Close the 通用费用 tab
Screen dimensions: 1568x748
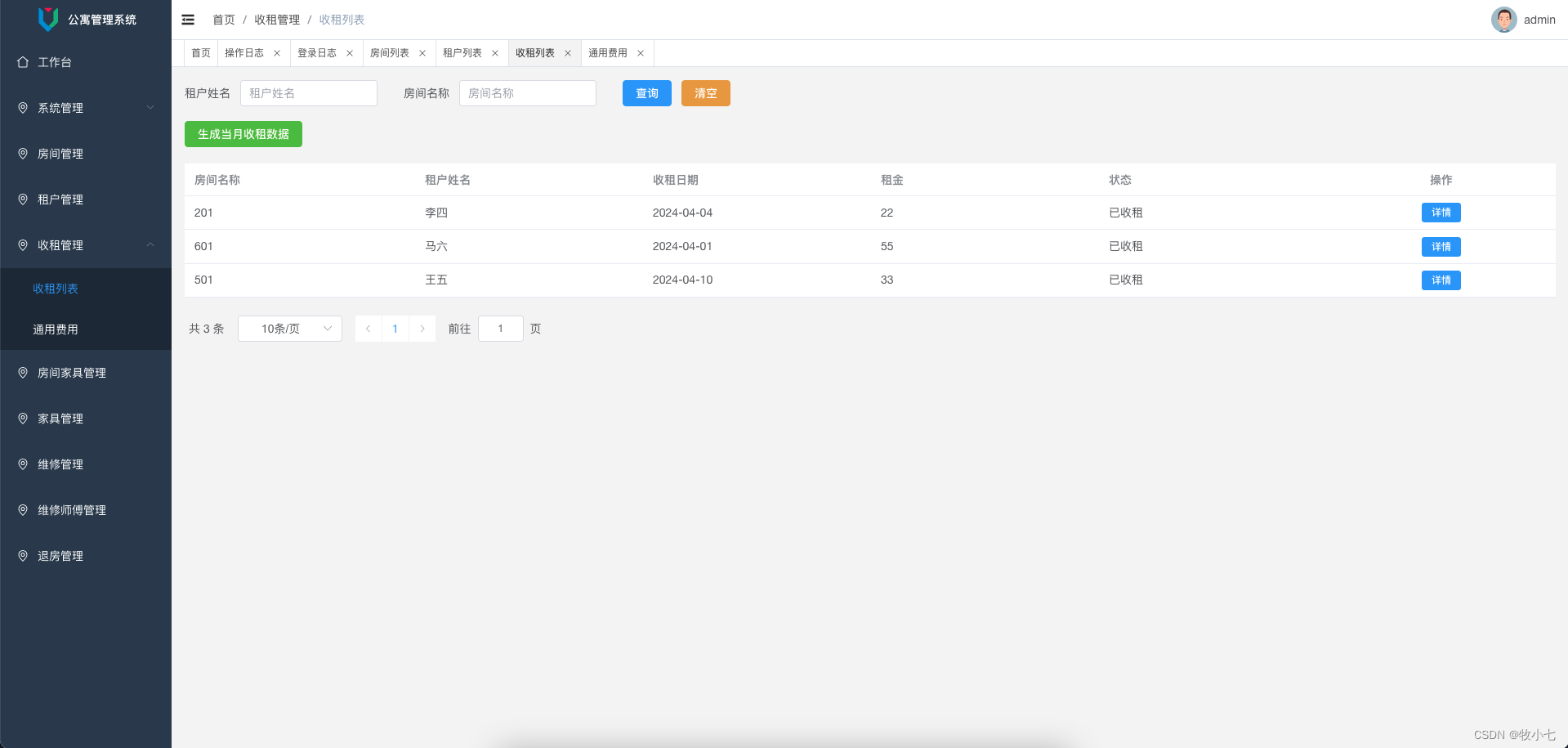click(641, 53)
